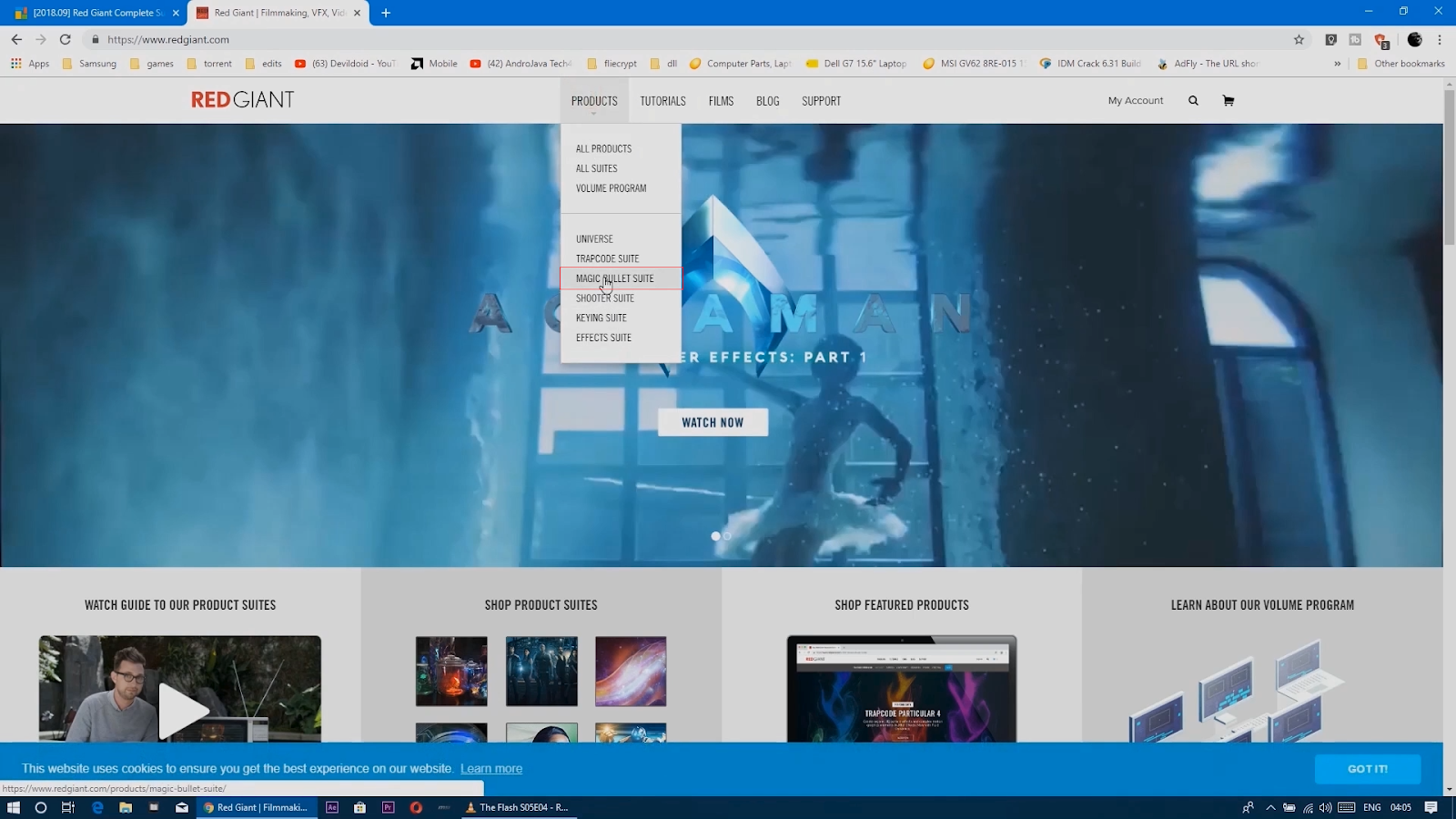Image resolution: width=1456 pixels, height=819 pixels.
Task: Open Task View in the taskbar
Action: pos(68,807)
